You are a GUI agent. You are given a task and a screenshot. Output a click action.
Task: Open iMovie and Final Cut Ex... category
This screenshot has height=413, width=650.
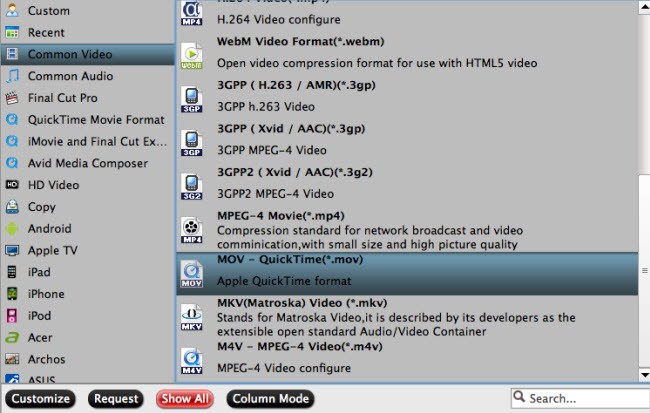[x=87, y=141]
